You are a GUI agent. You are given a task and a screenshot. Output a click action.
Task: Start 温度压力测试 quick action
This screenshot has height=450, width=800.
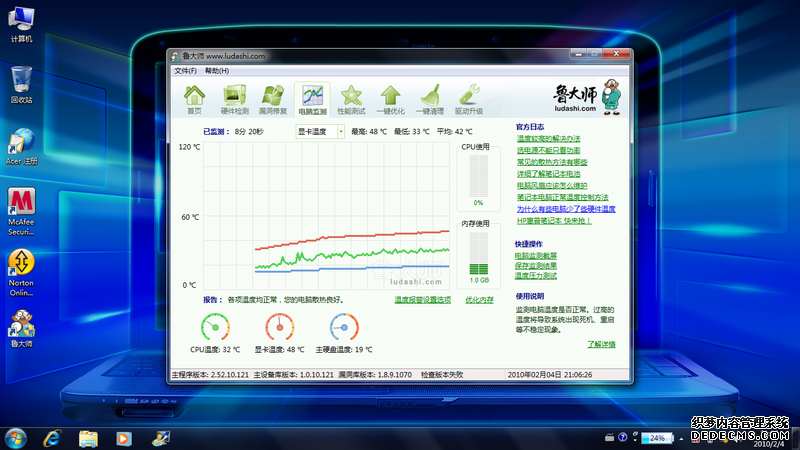(x=536, y=276)
